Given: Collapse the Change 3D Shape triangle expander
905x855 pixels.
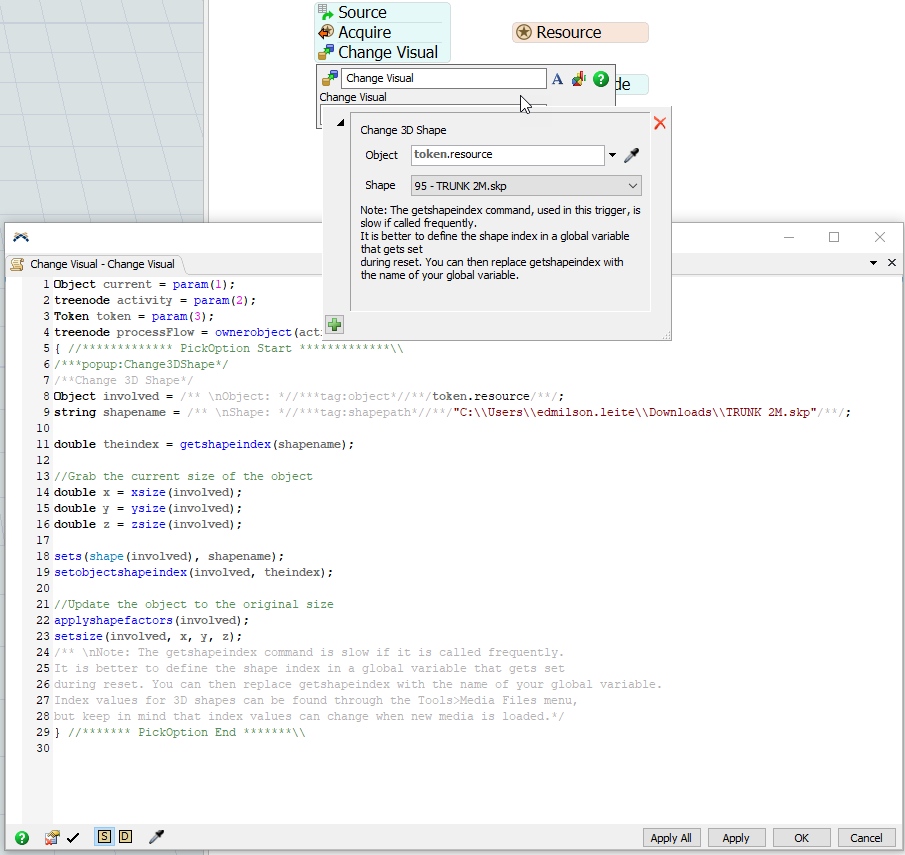Looking at the screenshot, I should pyautogui.click(x=340, y=124).
